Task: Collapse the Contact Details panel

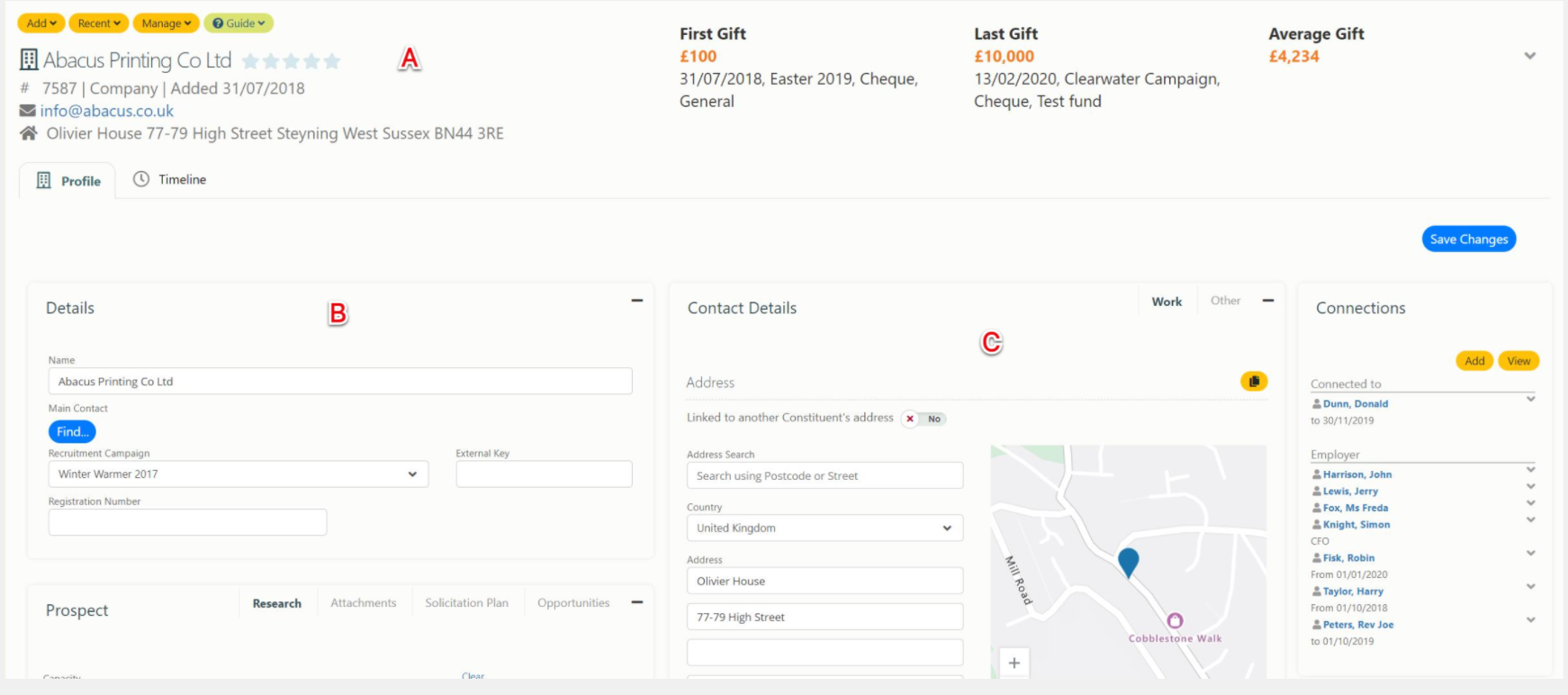Action: pyautogui.click(x=1268, y=301)
